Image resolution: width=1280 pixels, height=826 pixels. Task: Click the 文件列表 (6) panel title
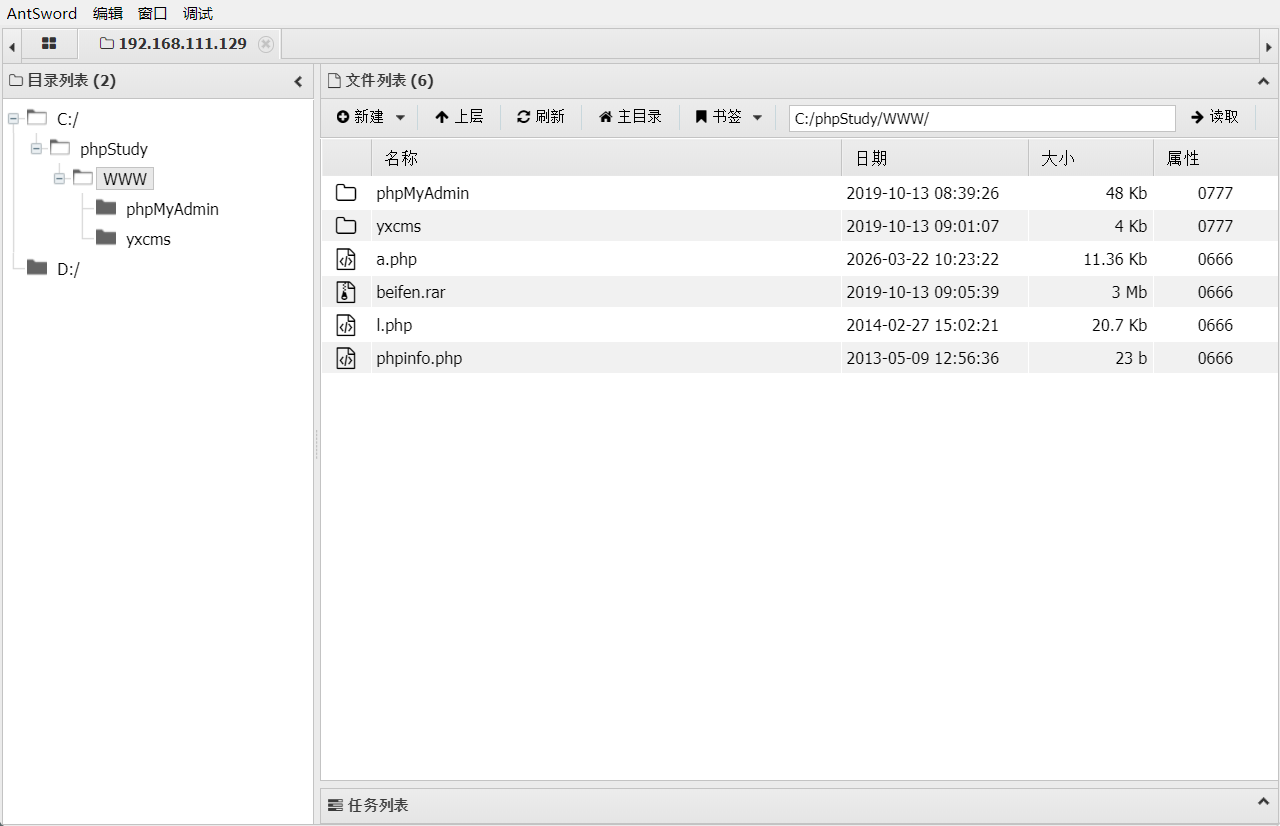click(x=389, y=81)
